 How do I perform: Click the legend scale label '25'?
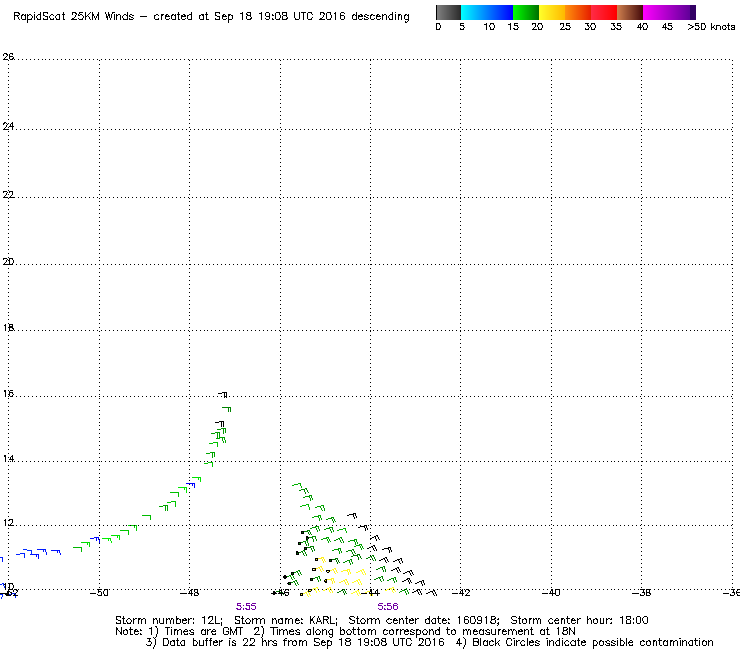pos(565,27)
